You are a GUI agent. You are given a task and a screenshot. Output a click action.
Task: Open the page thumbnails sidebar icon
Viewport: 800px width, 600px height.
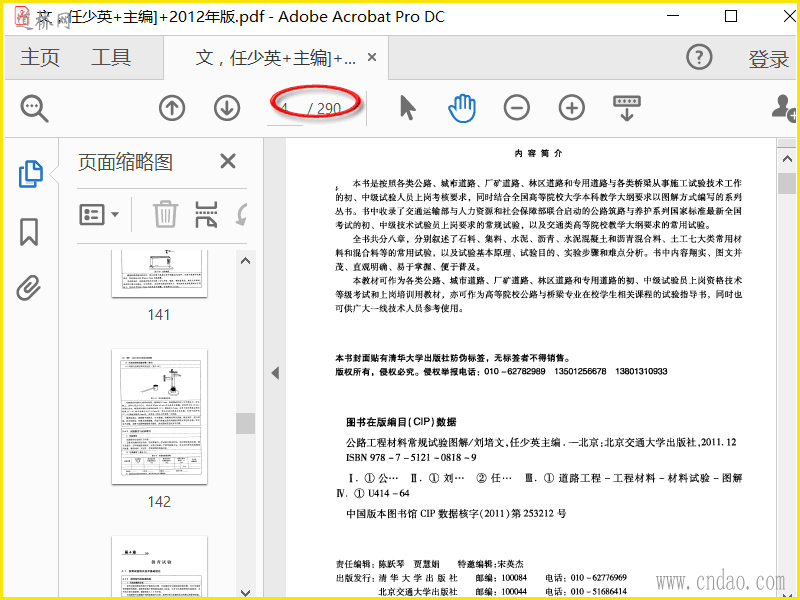[31, 174]
